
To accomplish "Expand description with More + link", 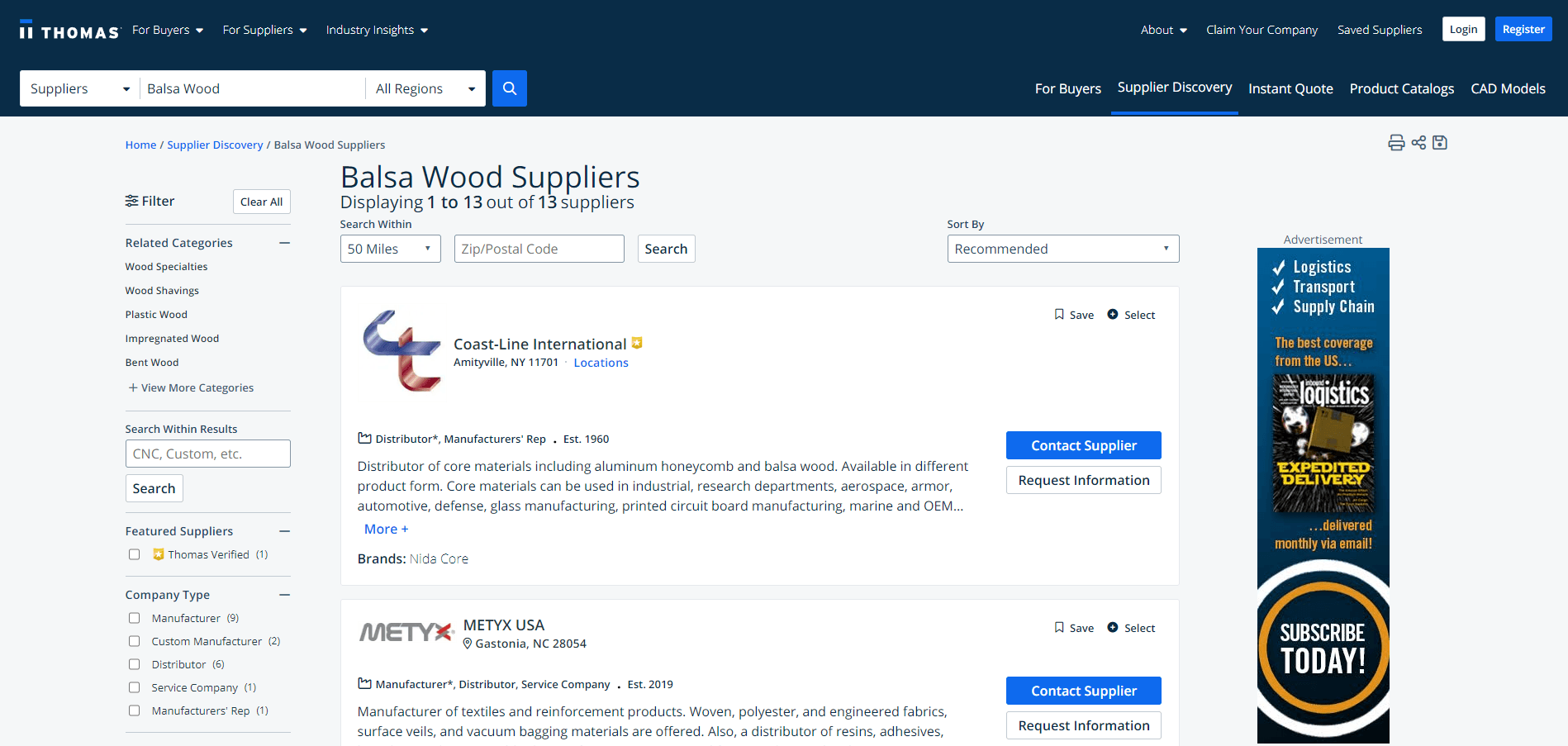I will 386,529.
